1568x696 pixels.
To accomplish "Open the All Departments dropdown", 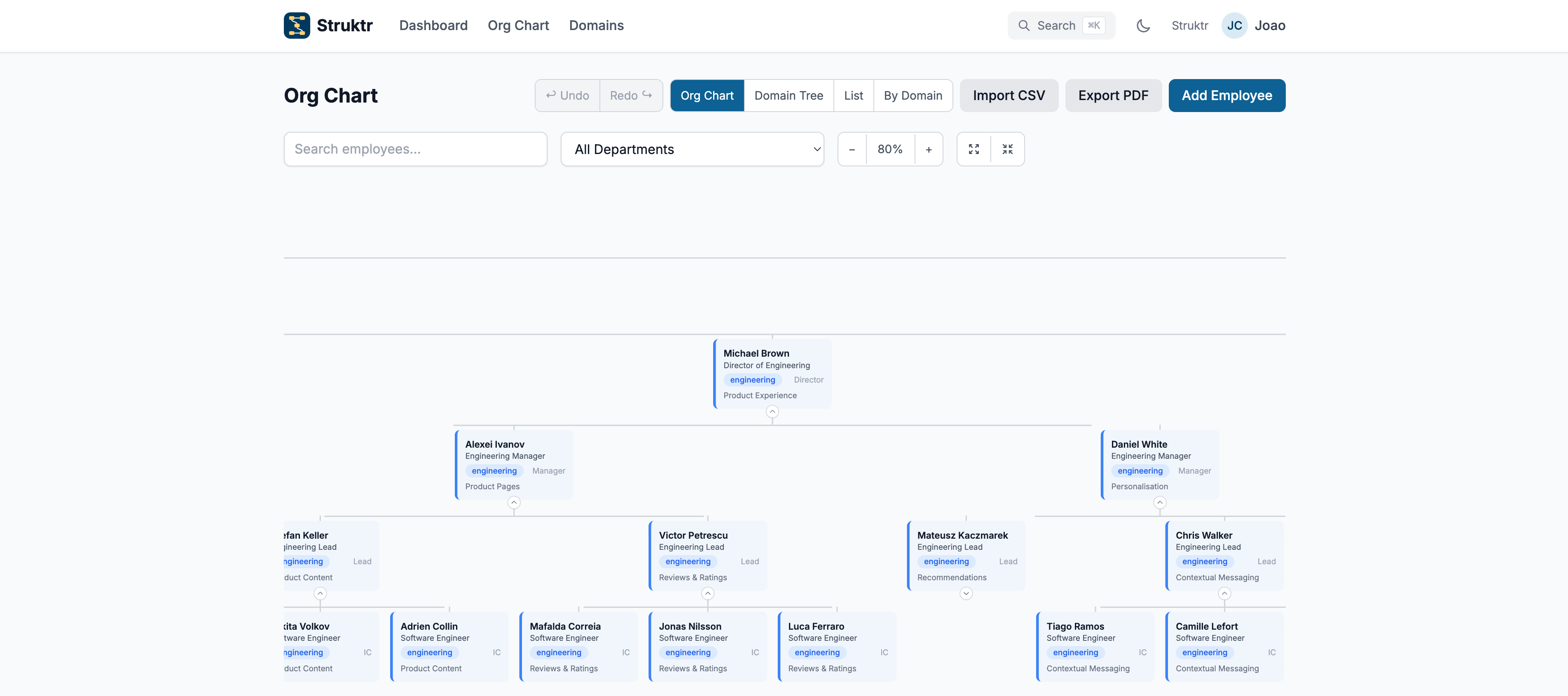I will click(x=692, y=149).
